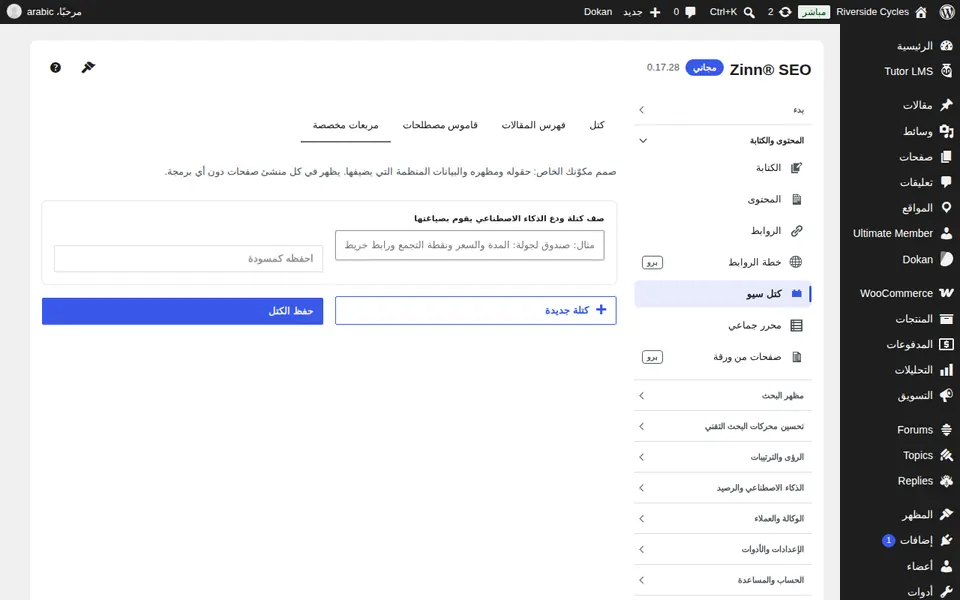The width and height of the screenshot is (960, 600).
Task: Open محرر جماعي menu item
Action: [723, 325]
